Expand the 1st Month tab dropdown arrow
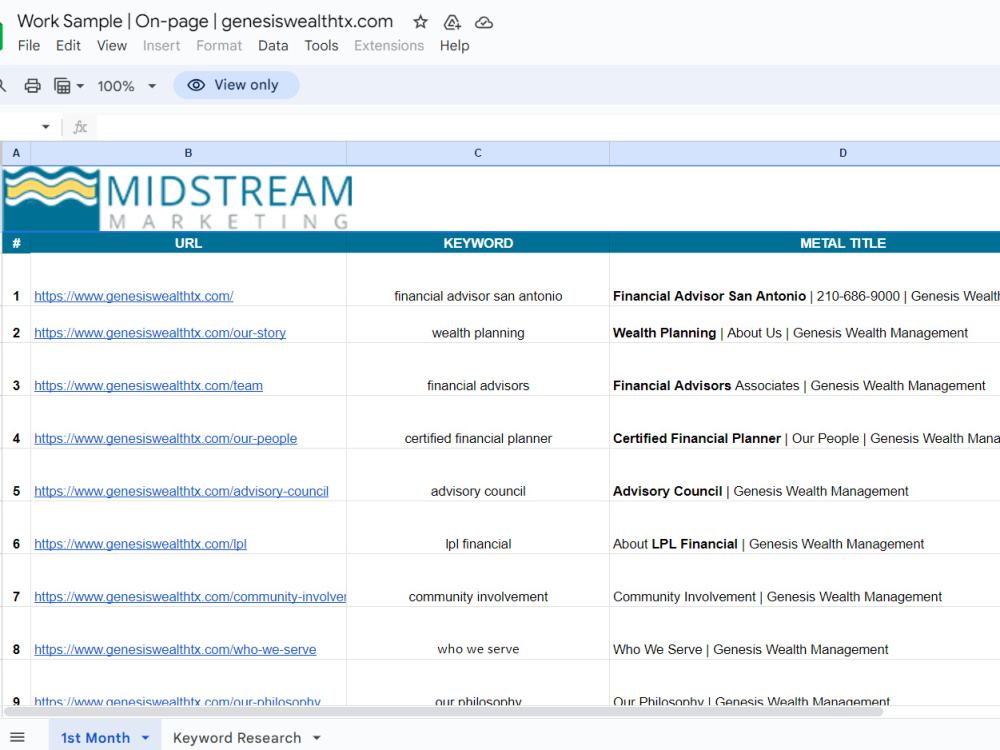This screenshot has height=750, width=1000. click(145, 738)
